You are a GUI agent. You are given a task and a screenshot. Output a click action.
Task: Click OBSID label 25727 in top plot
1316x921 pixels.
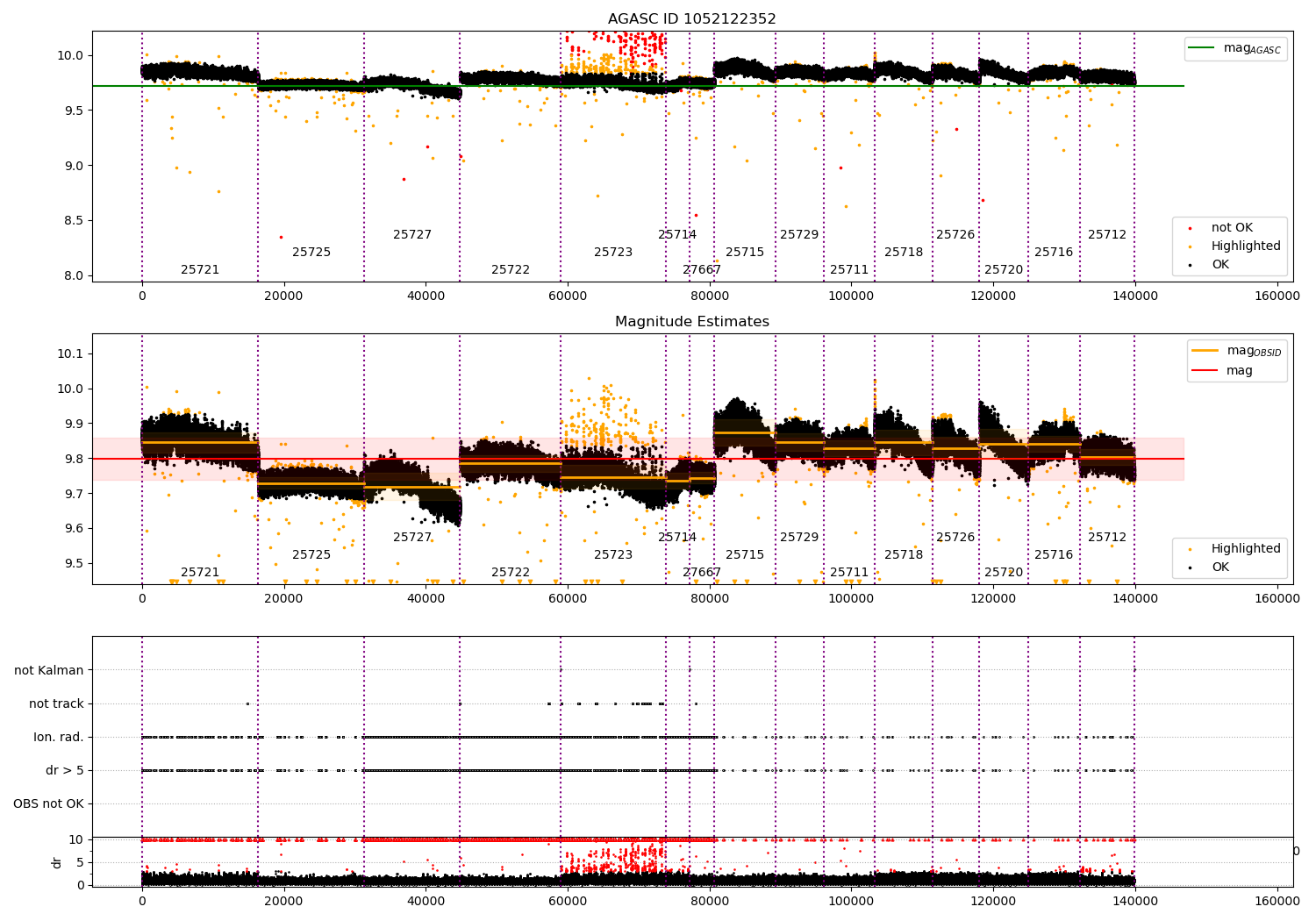412,235
